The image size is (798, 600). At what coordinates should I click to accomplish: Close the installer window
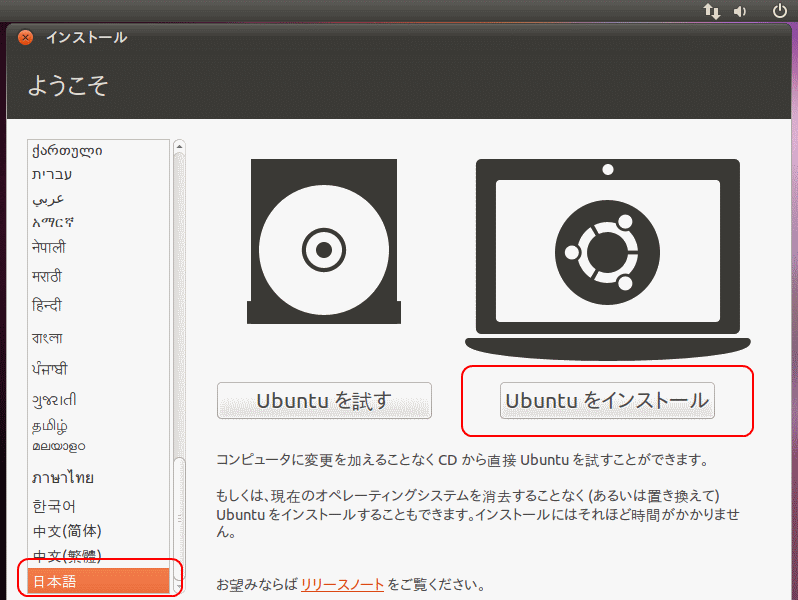tap(25, 37)
